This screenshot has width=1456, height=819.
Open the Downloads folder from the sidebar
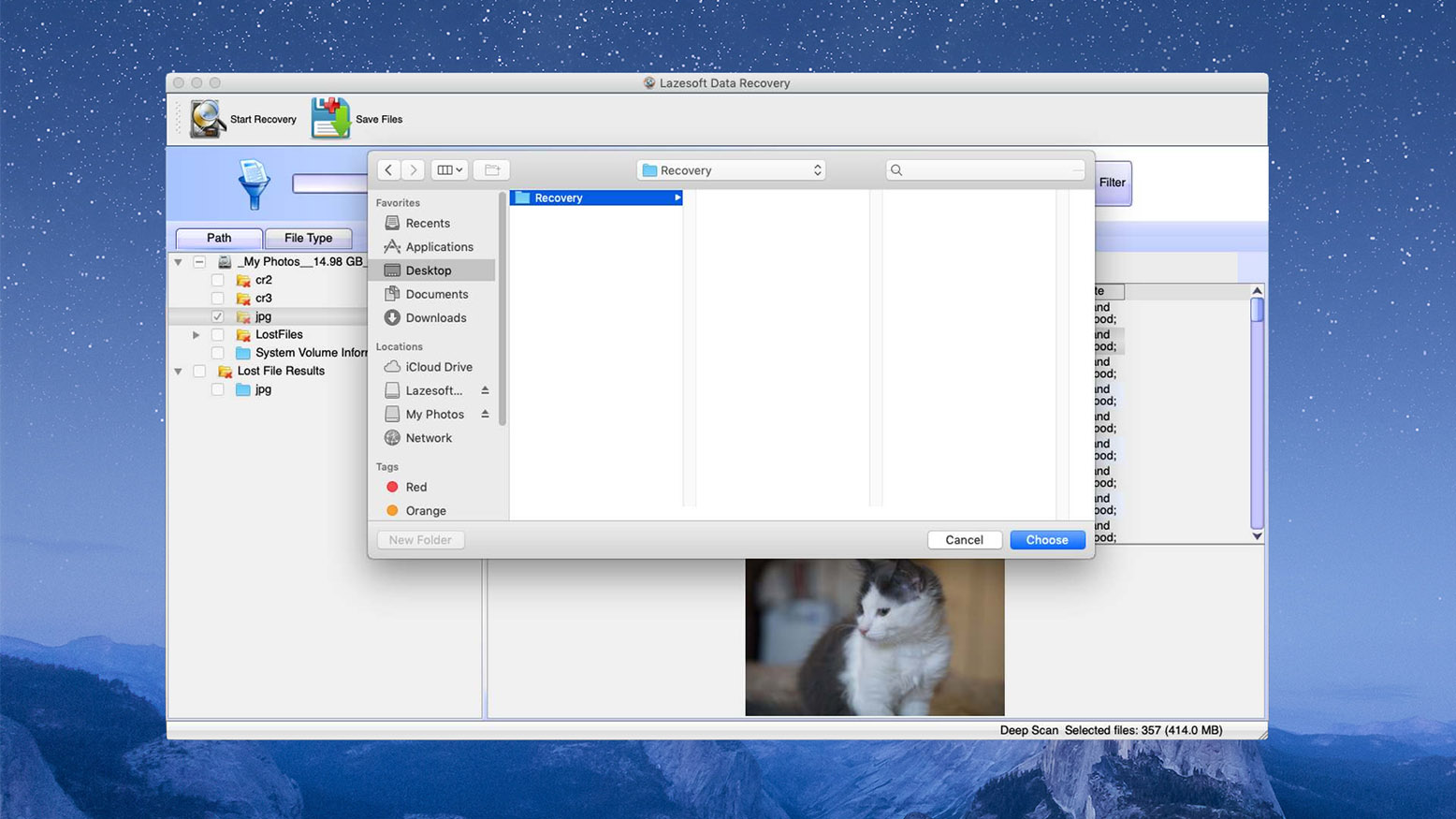click(434, 317)
